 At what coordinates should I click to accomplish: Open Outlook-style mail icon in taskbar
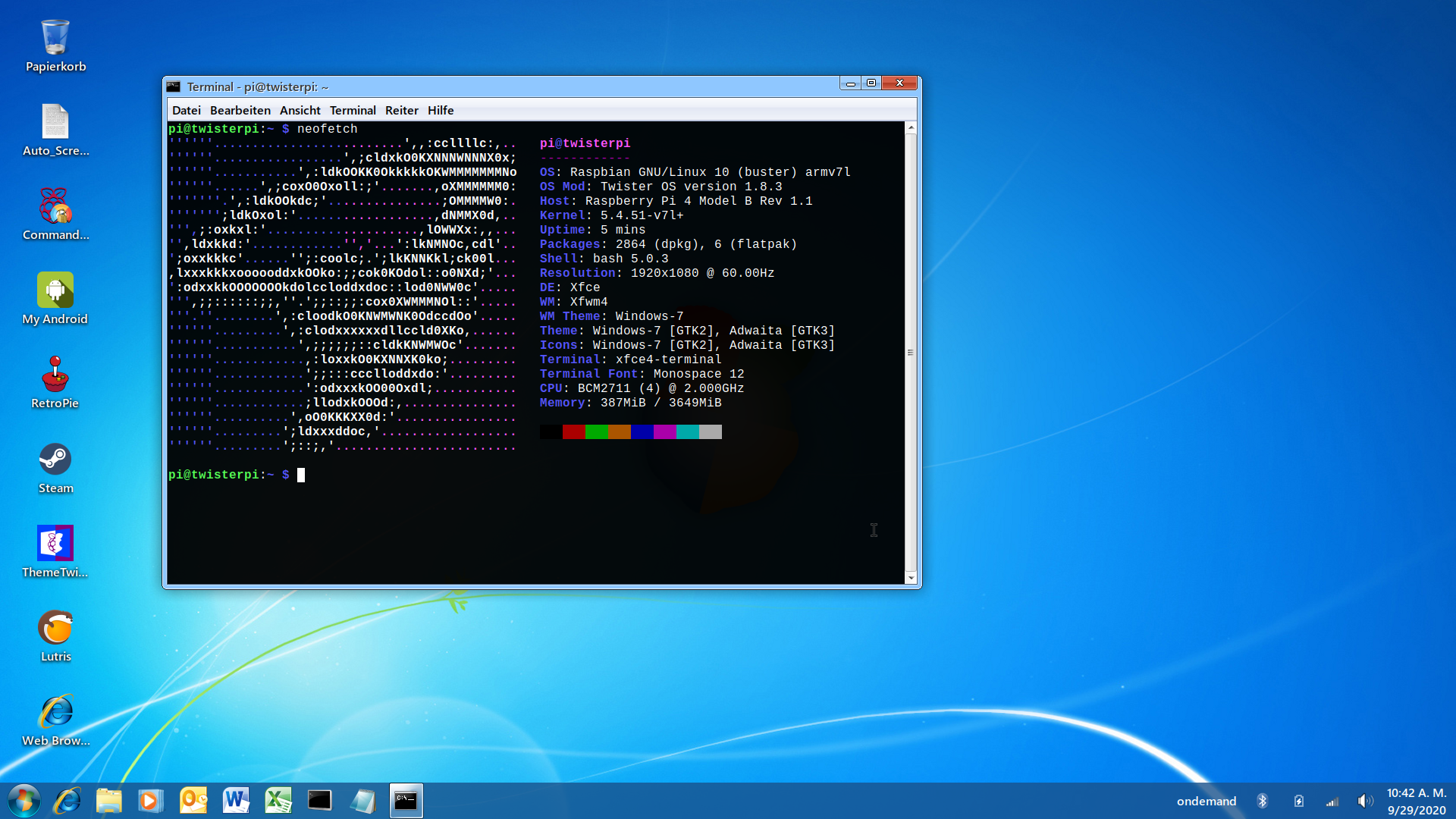(193, 801)
